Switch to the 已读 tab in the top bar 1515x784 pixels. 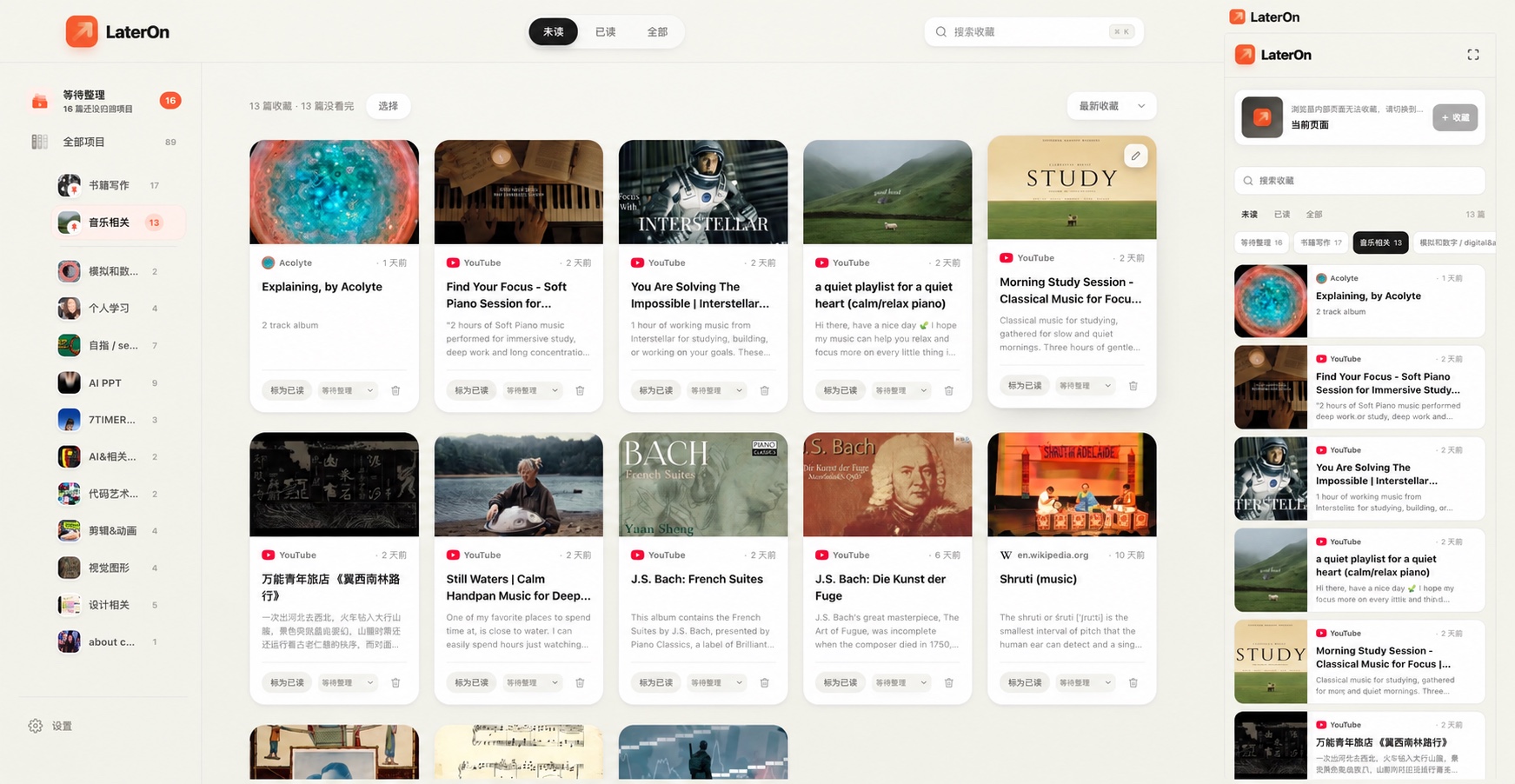coord(605,32)
